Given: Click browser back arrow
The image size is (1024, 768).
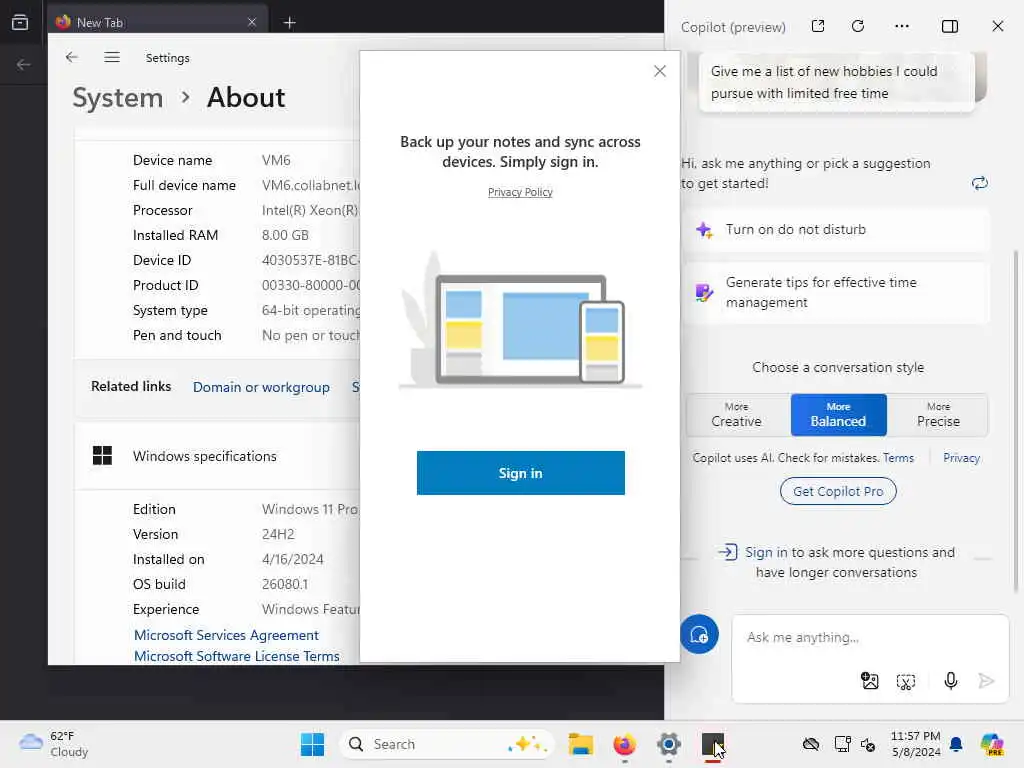Looking at the screenshot, I should coord(24,64).
